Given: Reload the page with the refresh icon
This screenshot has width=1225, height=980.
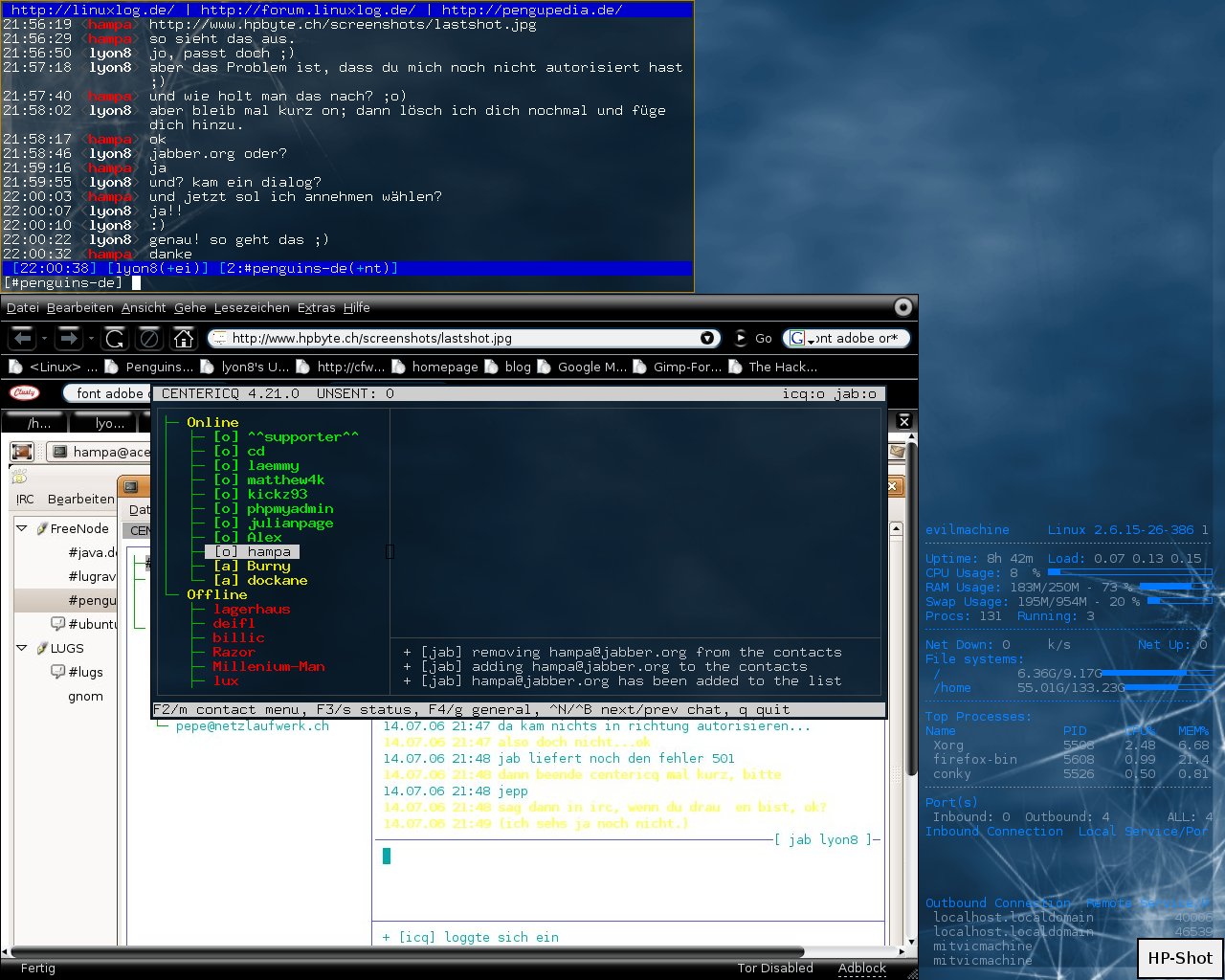Looking at the screenshot, I should tap(115, 338).
